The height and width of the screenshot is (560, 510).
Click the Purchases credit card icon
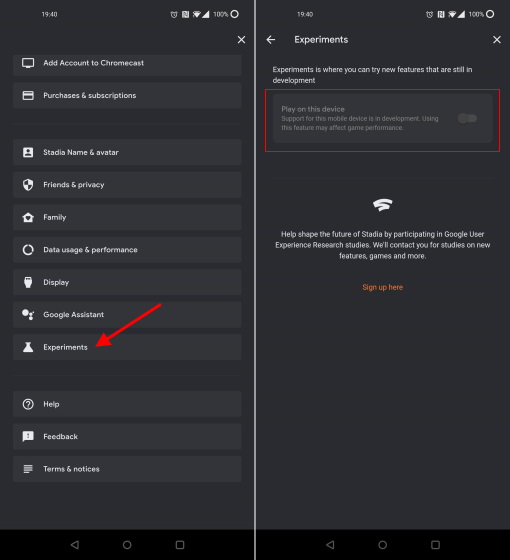28,95
